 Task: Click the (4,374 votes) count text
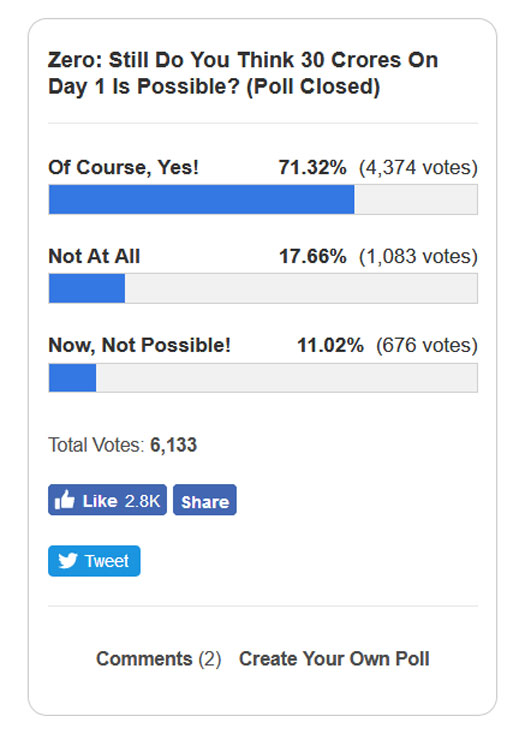(418, 167)
